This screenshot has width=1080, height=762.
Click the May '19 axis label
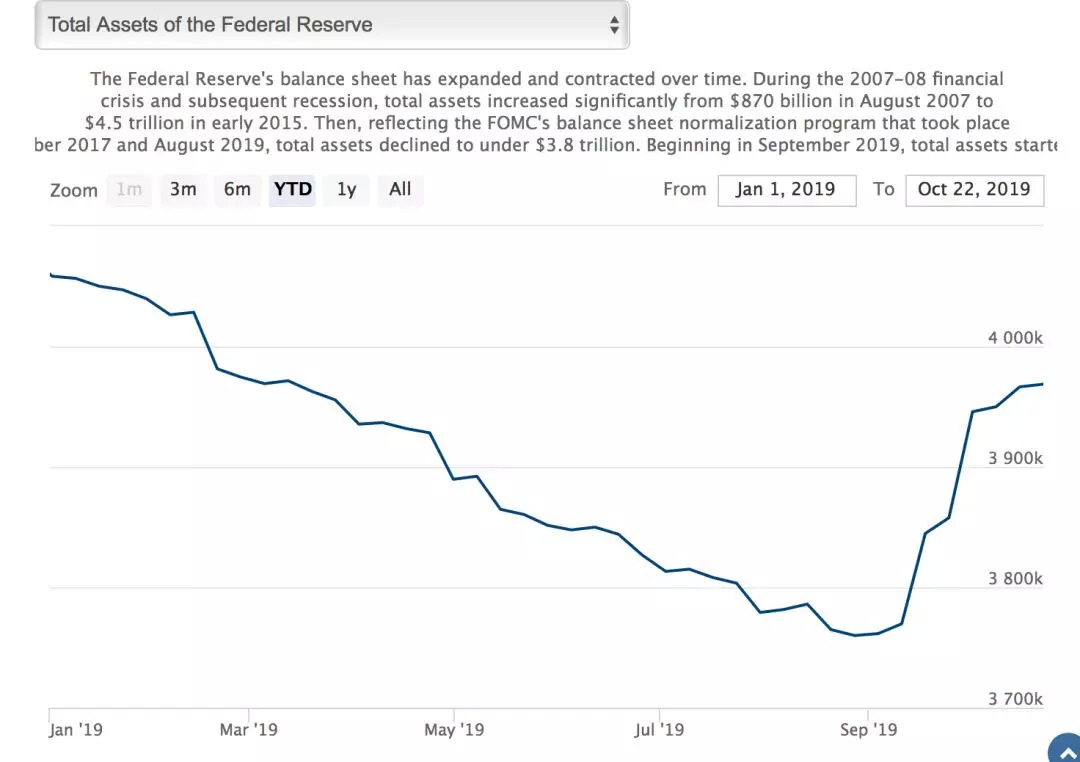454,730
